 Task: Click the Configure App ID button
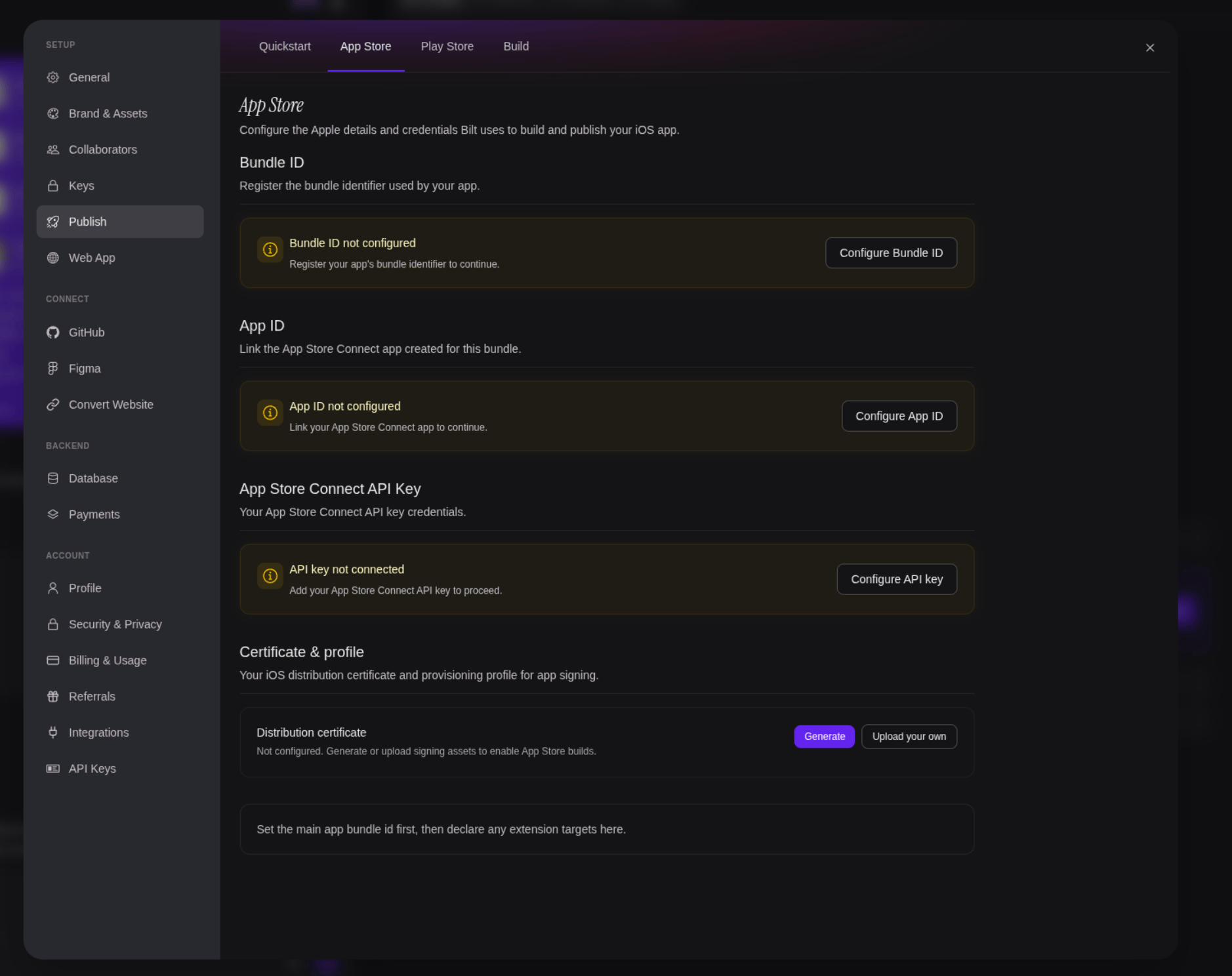pos(899,417)
